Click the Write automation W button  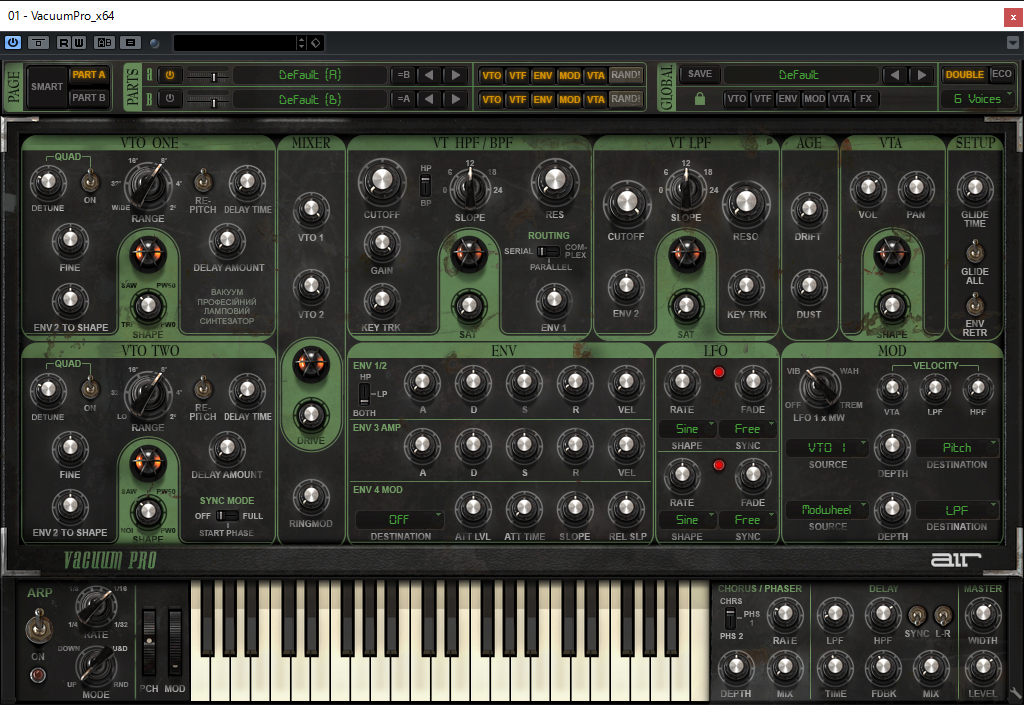[x=78, y=42]
